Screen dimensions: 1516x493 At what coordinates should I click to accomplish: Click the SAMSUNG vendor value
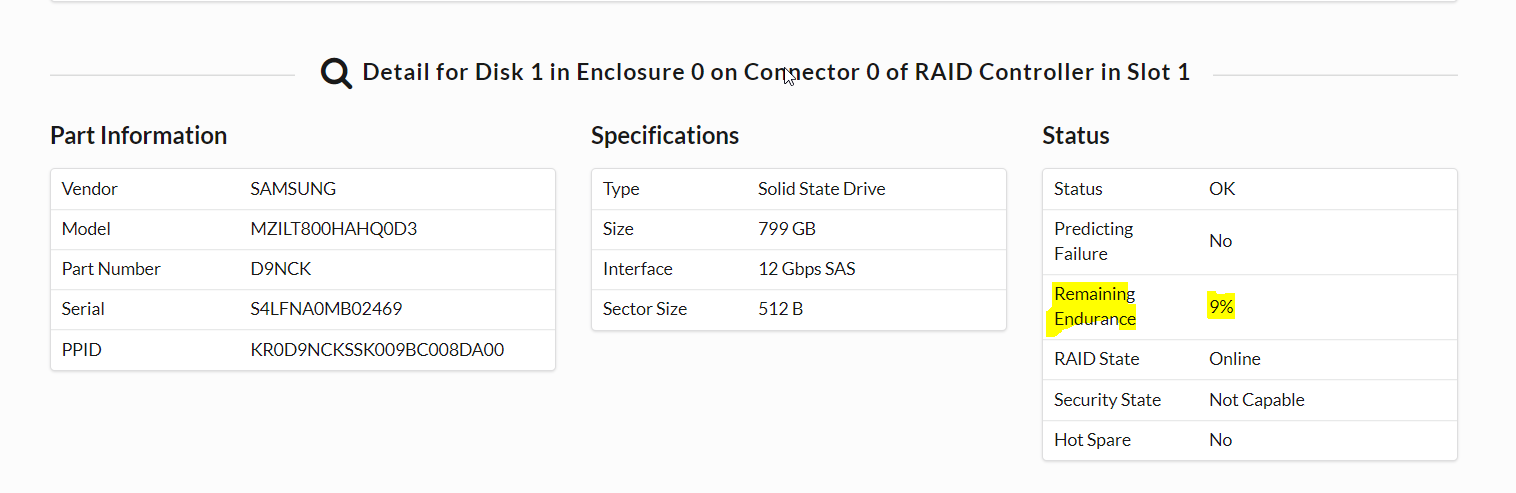click(293, 189)
